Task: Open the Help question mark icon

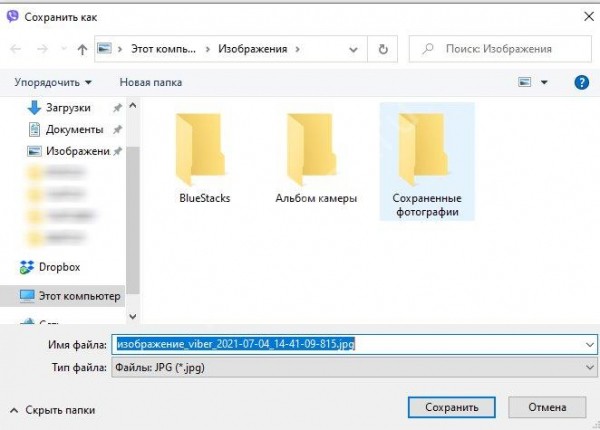Action: tap(582, 82)
